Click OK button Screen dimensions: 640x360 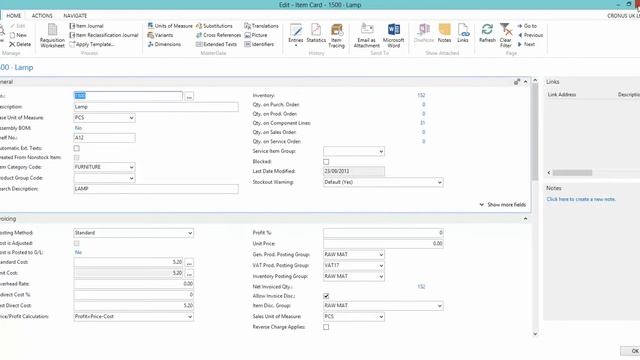[x=631, y=351]
